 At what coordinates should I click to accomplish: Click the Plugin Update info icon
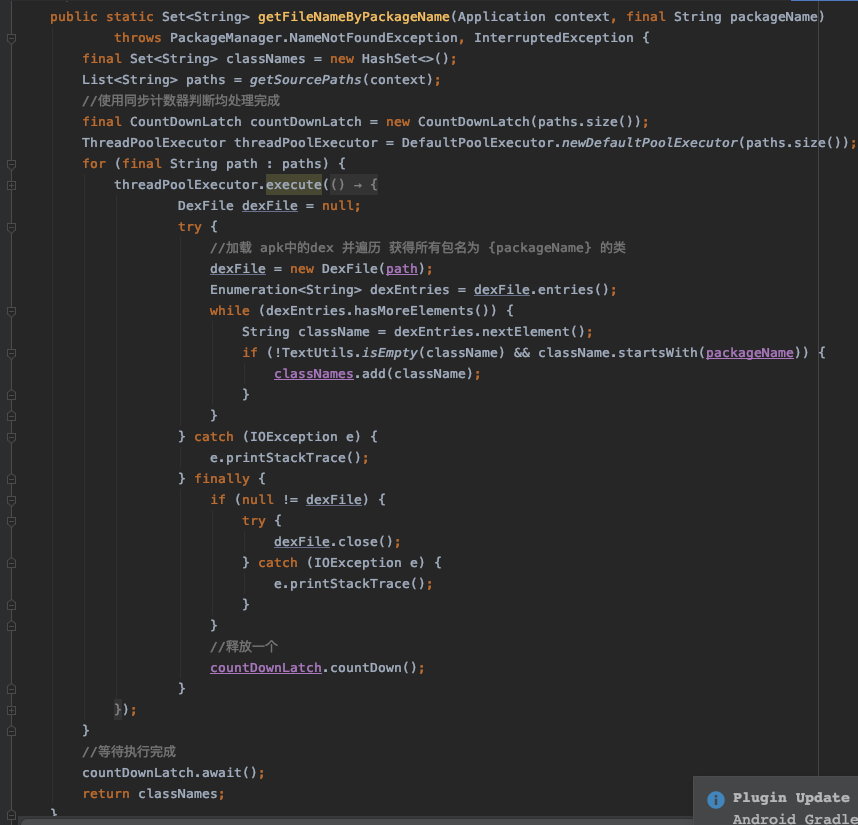point(715,799)
